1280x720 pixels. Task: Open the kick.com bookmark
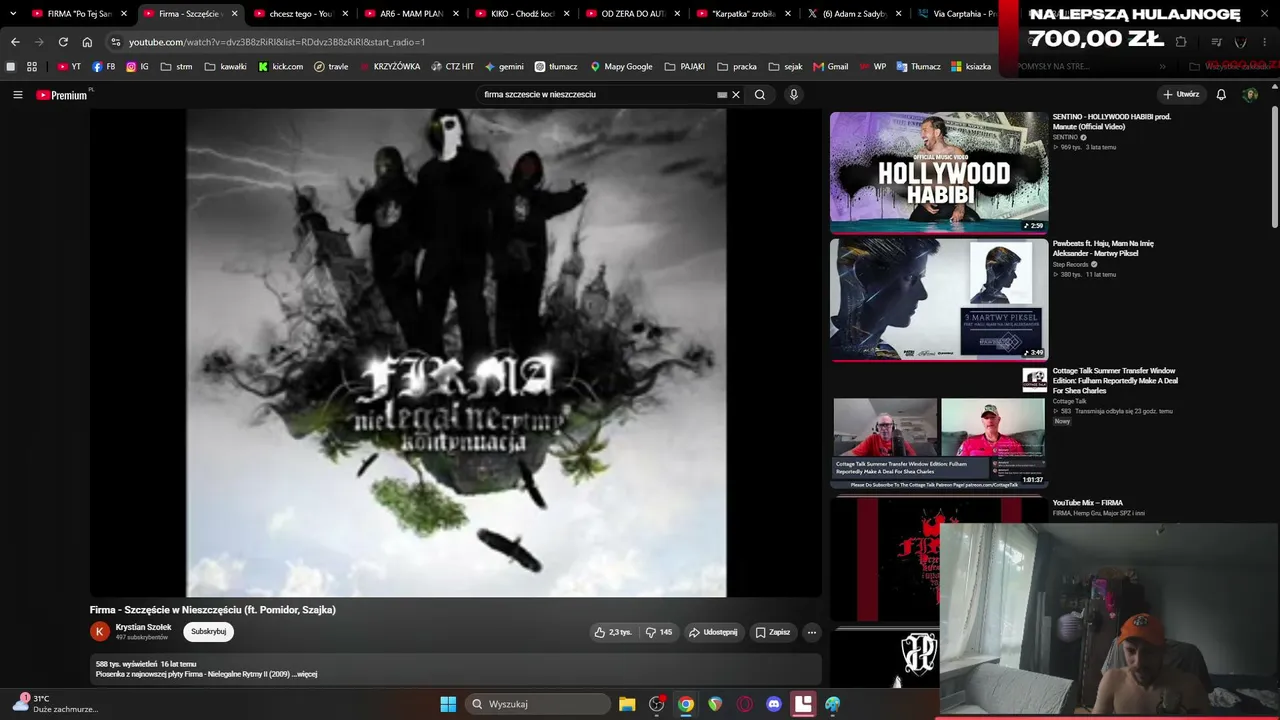281,67
